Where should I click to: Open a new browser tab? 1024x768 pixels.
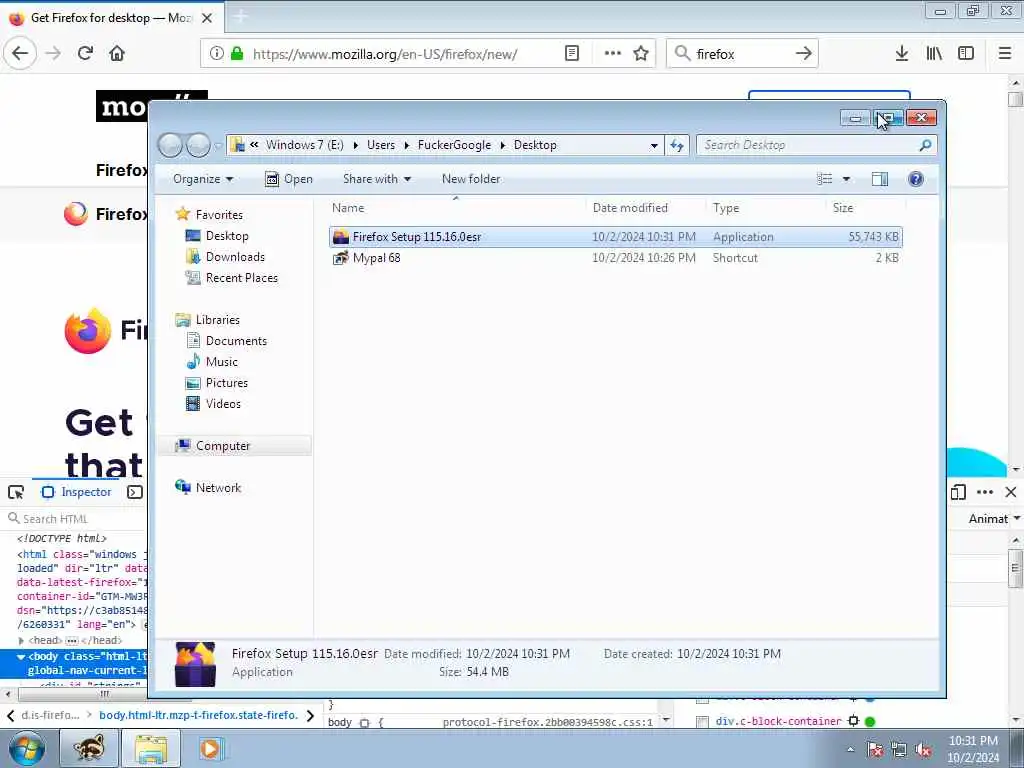(x=240, y=17)
